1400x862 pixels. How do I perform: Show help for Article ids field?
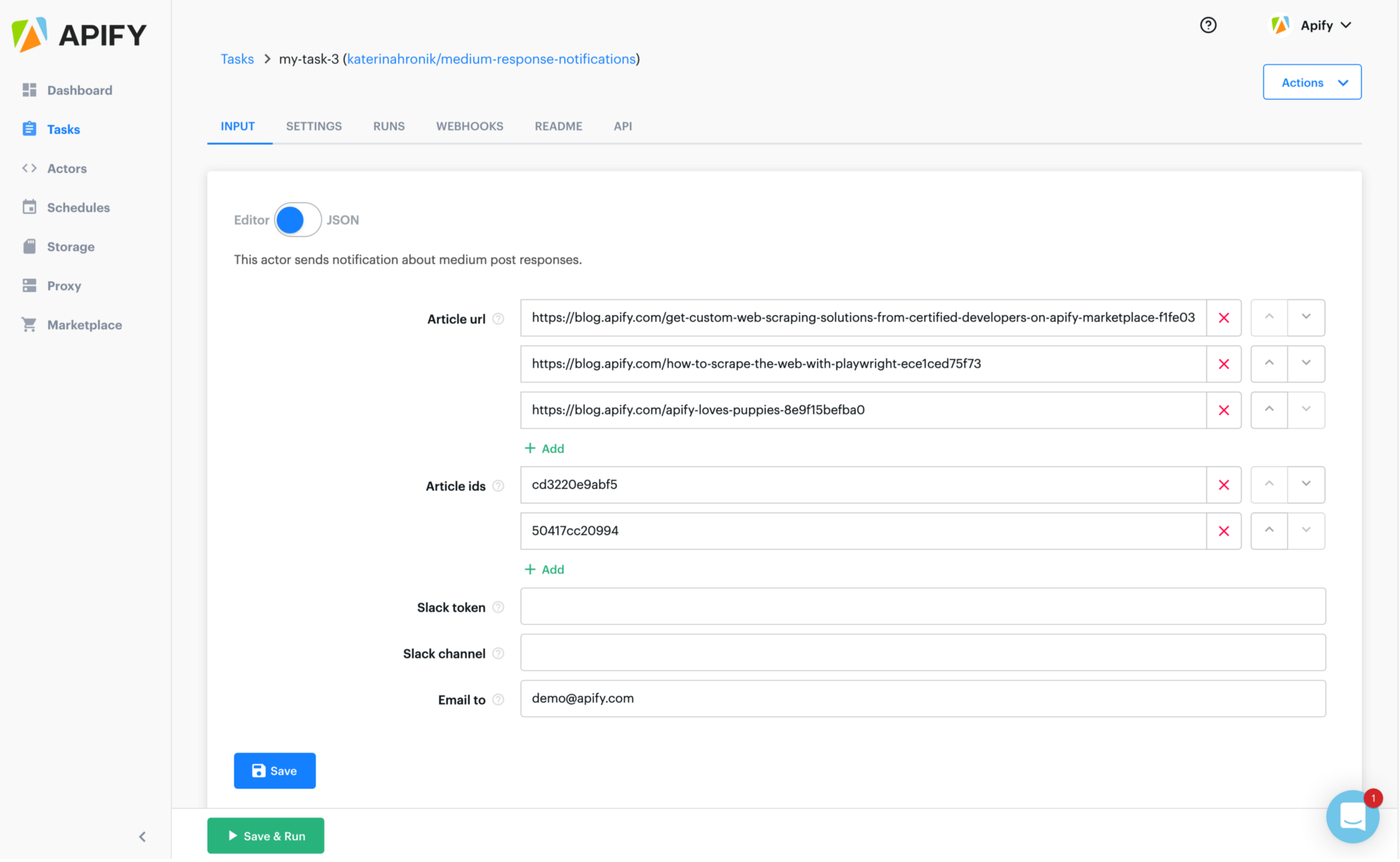[x=498, y=486]
